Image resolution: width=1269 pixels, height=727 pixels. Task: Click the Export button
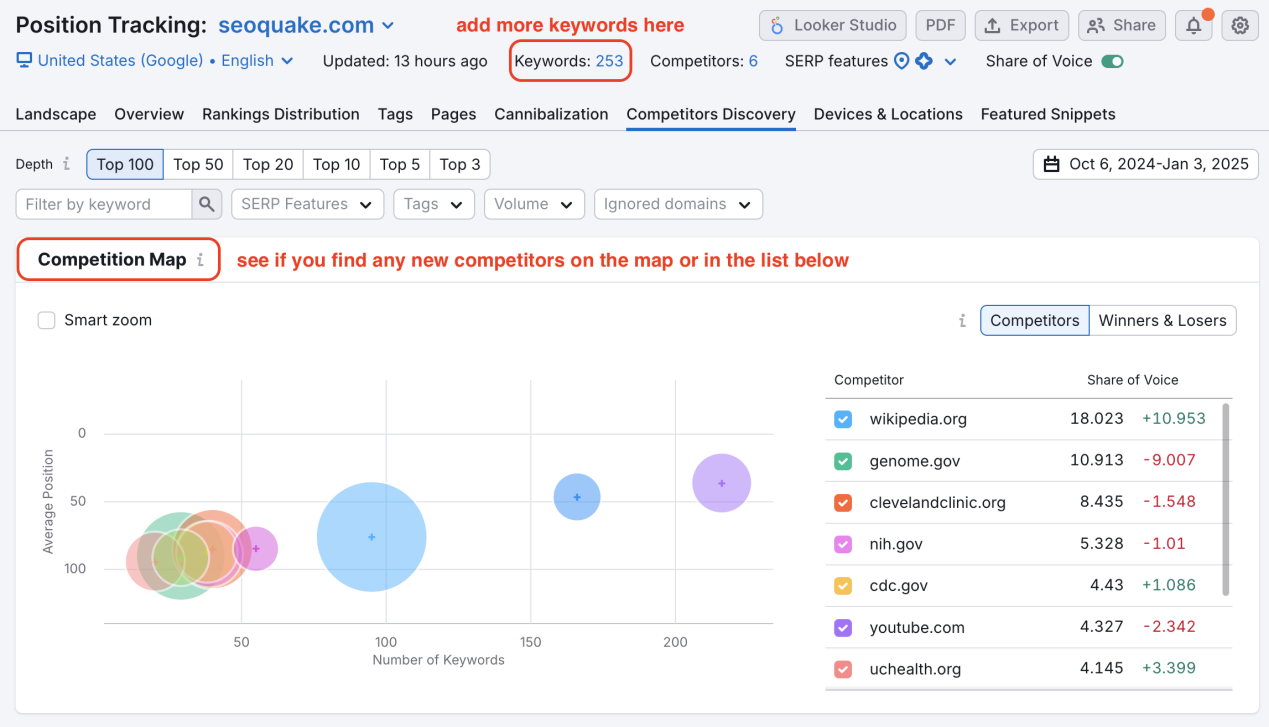pos(1022,26)
